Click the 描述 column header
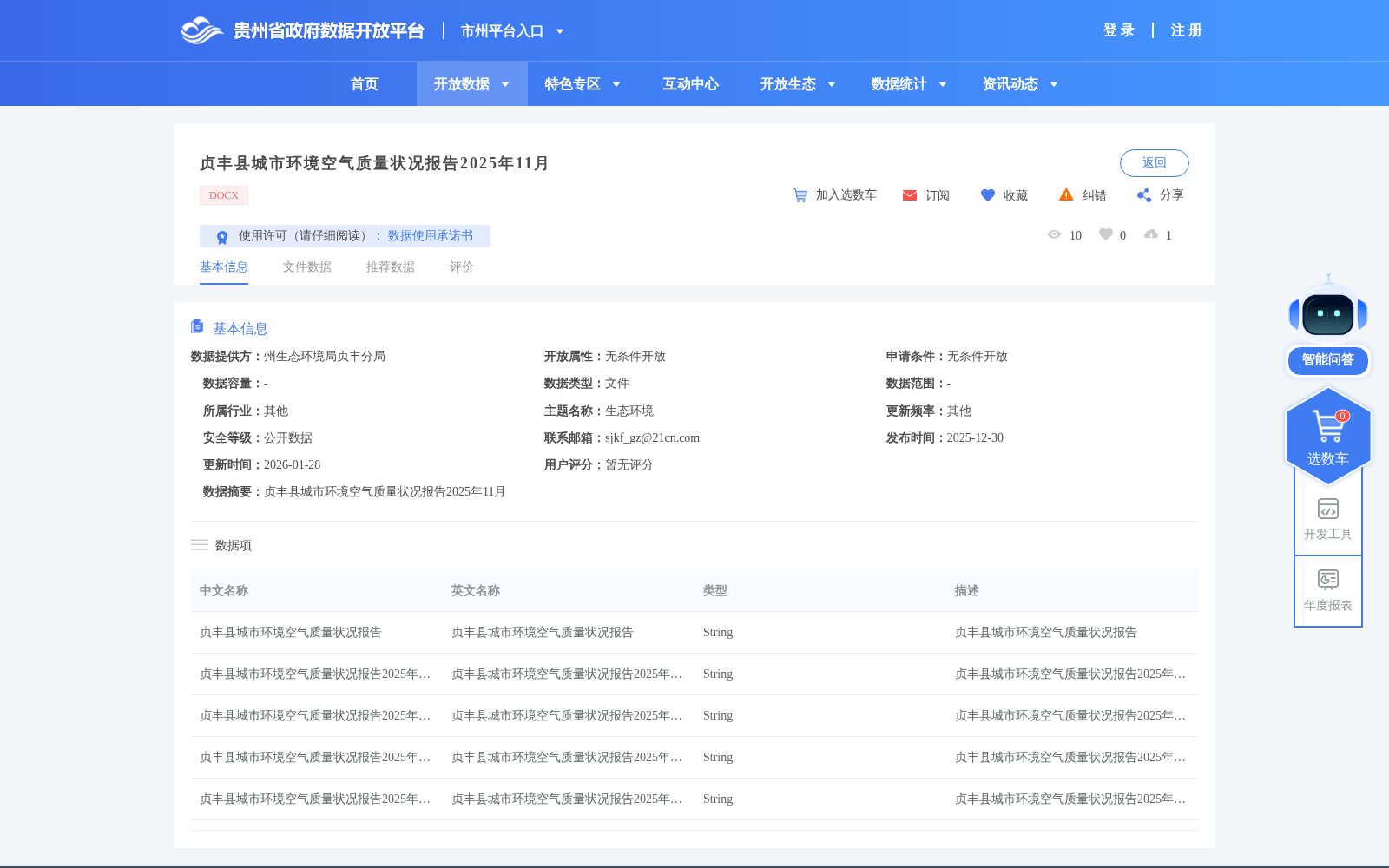1389x868 pixels. click(x=967, y=591)
